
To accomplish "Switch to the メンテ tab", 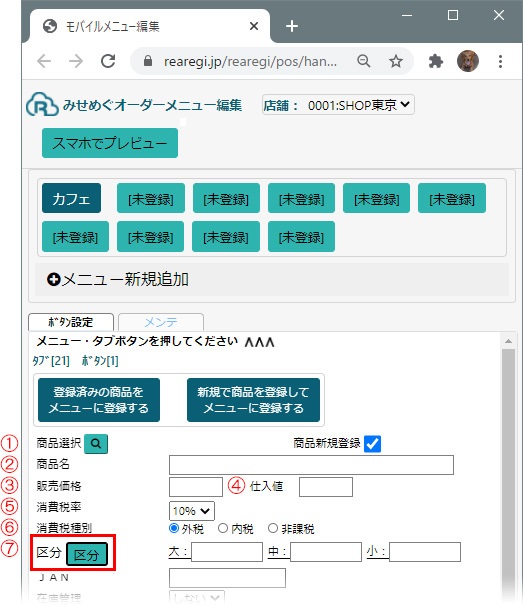I will point(161,322).
